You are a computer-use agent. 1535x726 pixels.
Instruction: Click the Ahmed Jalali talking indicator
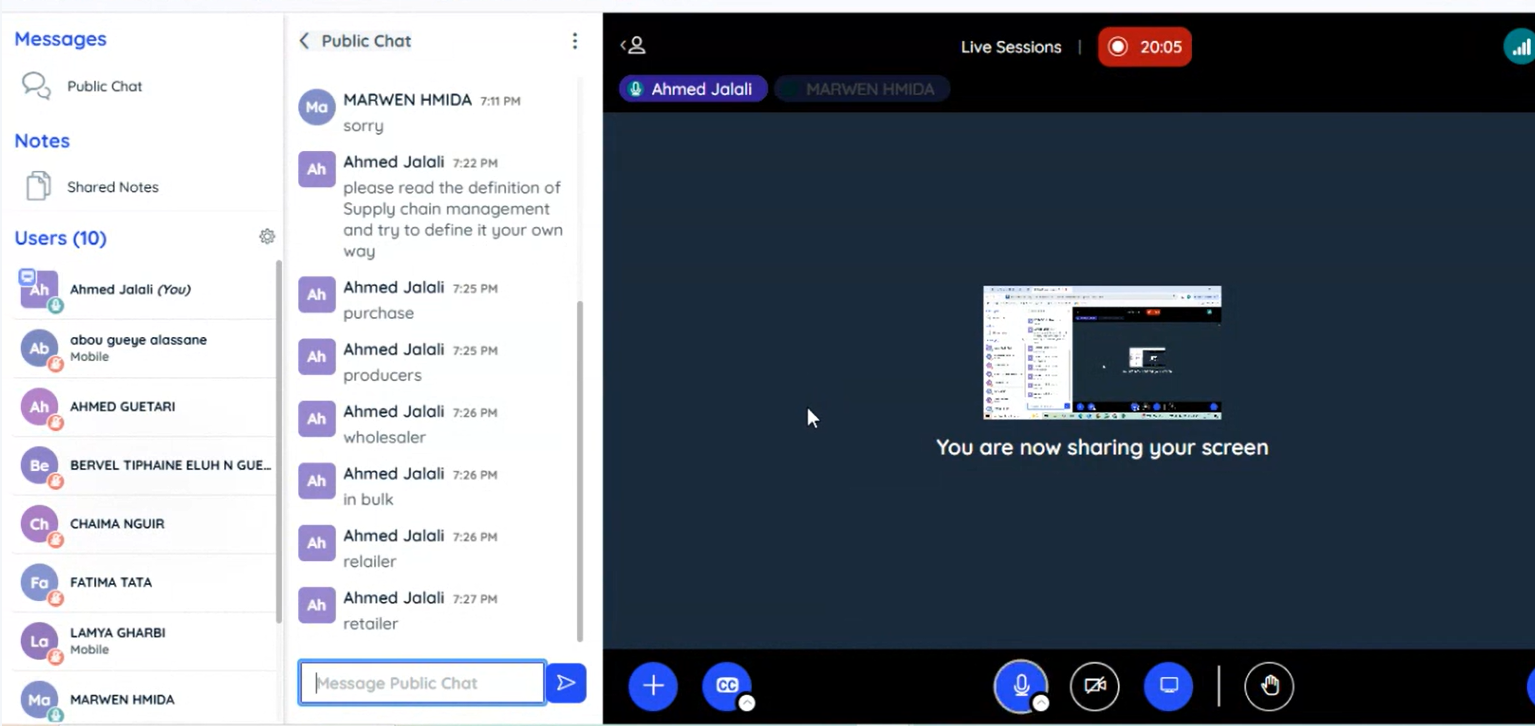click(x=692, y=89)
